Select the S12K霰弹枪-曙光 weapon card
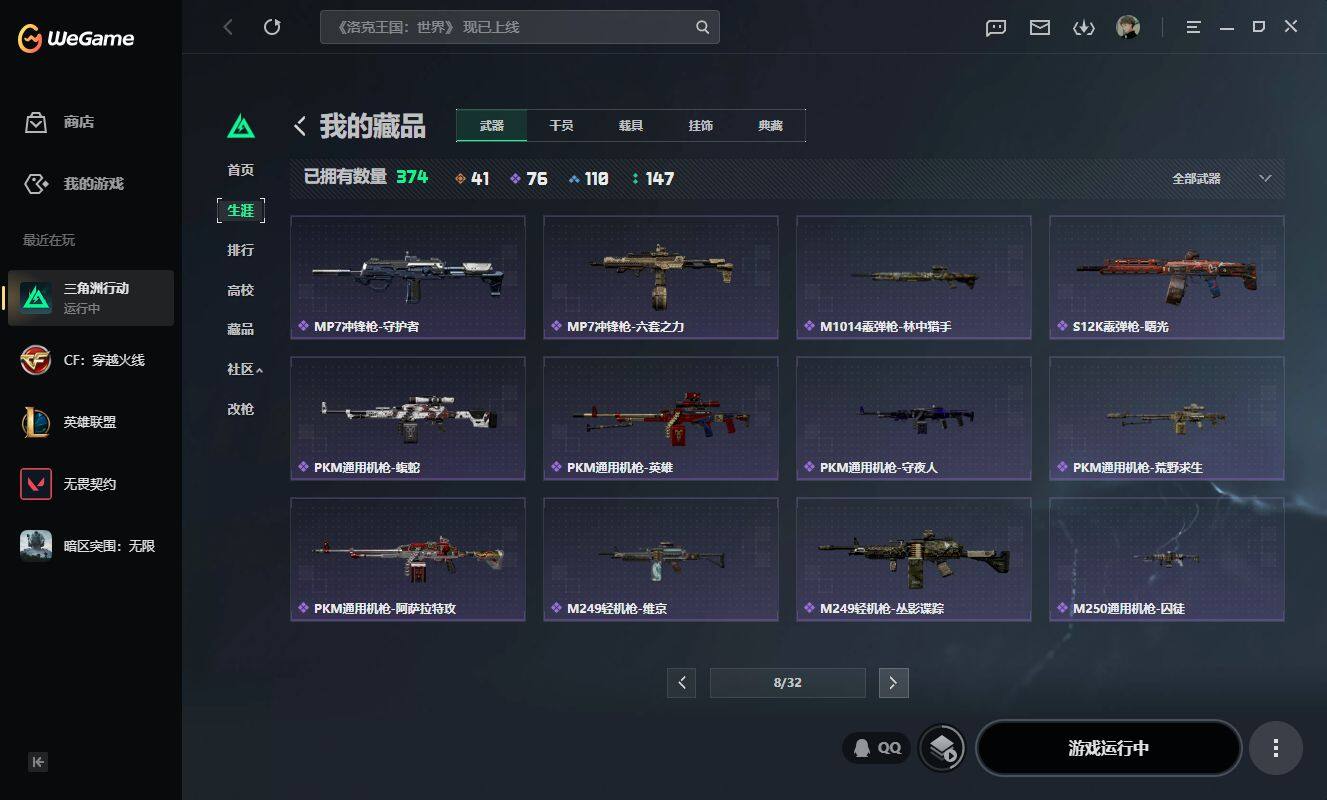1327x800 pixels. pos(1166,277)
